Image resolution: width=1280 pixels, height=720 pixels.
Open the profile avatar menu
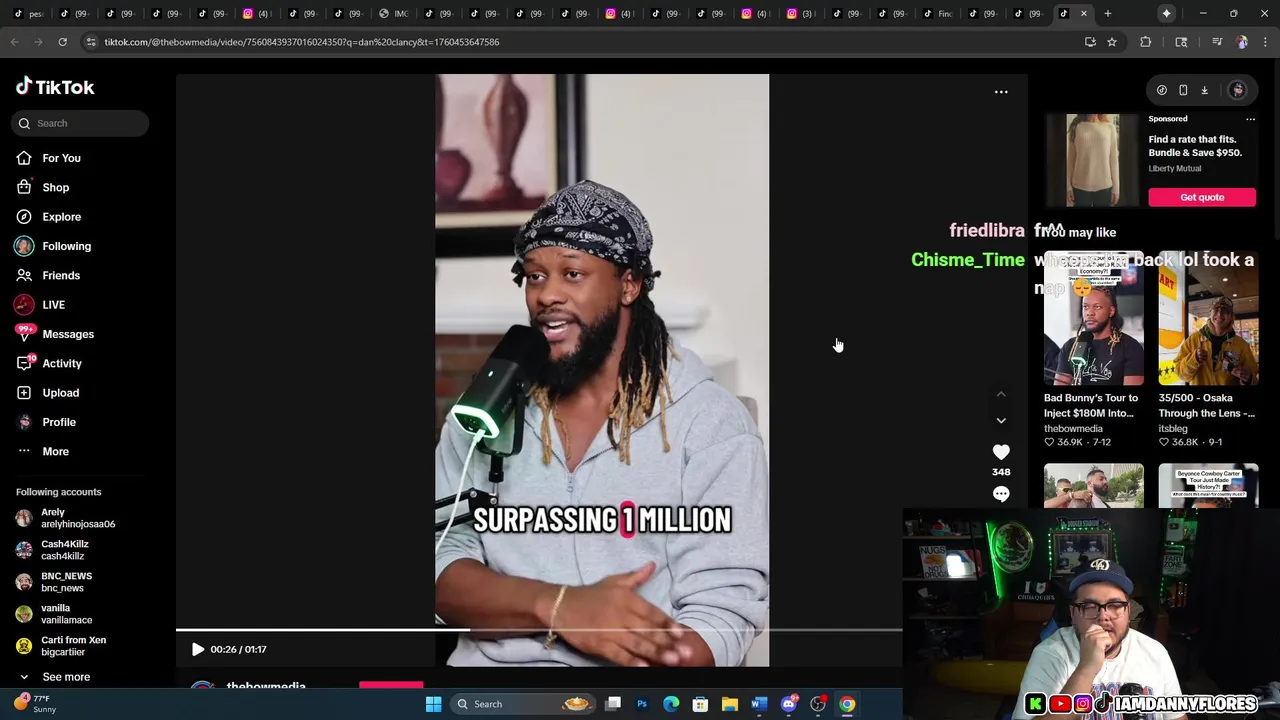[1238, 90]
